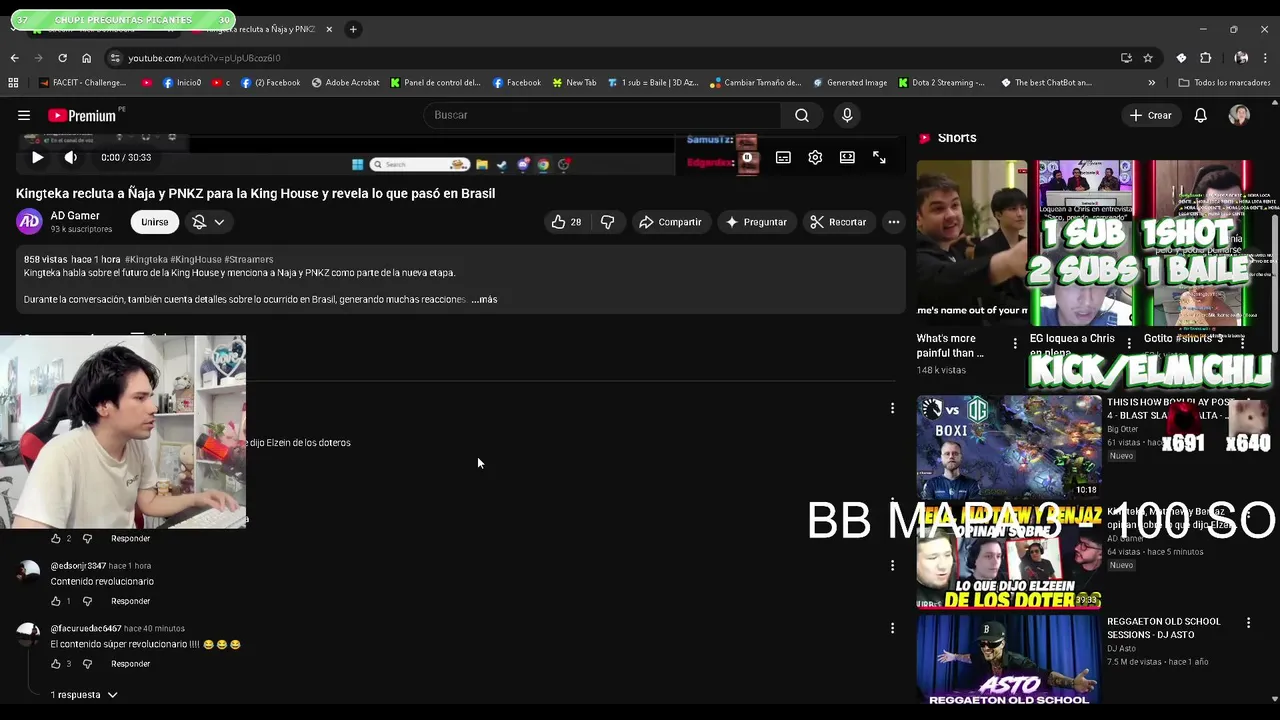
Task: Go to browser home page
Action: [86, 58]
